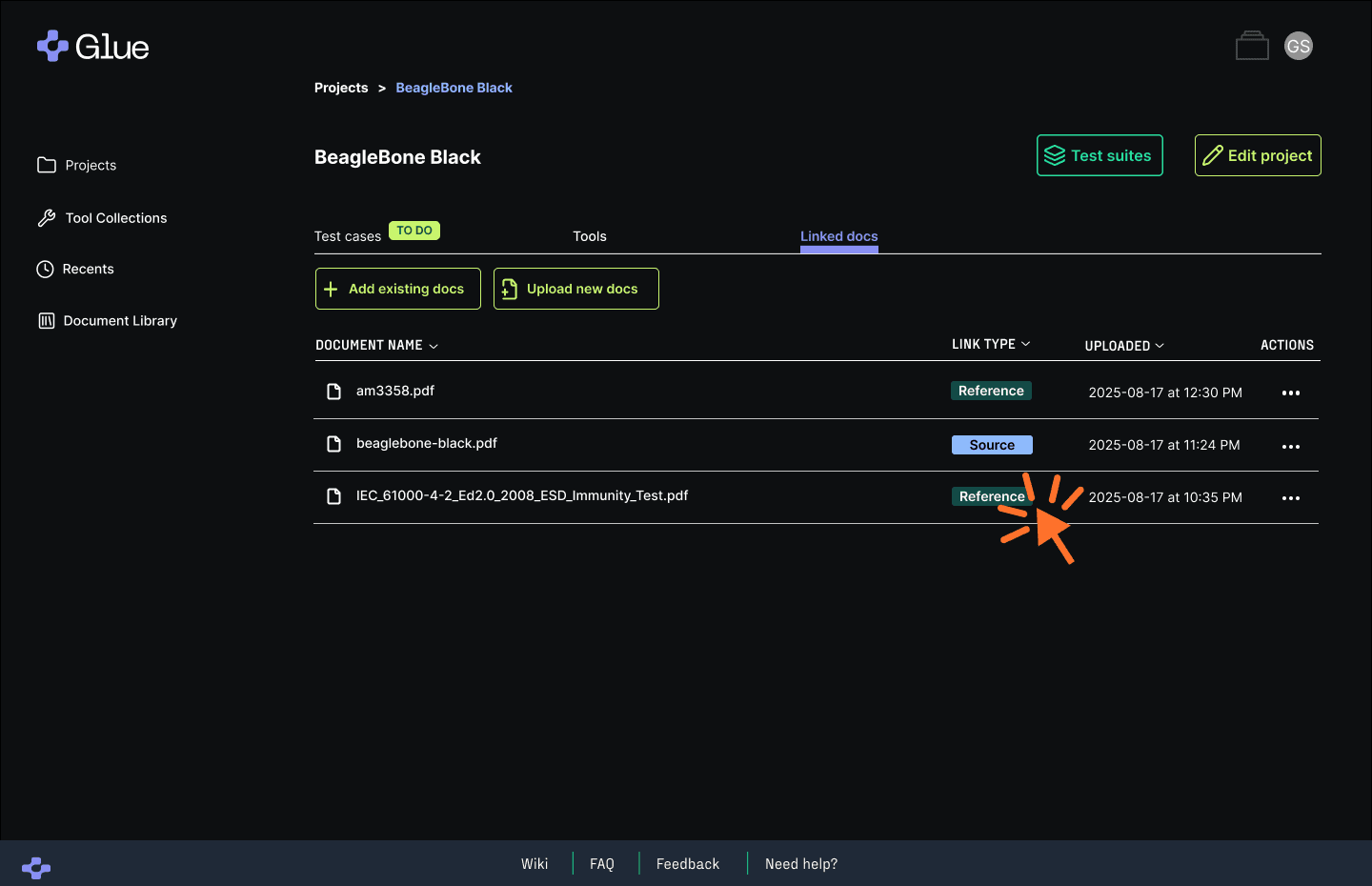This screenshot has width=1372, height=886.
Task: Open the FAQ footer link
Action: (x=602, y=864)
